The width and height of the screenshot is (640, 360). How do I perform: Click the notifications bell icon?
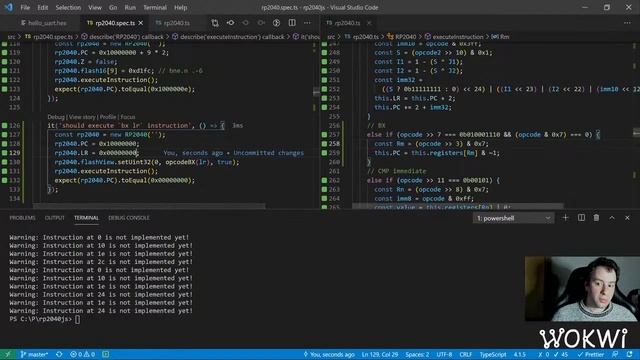(629, 354)
